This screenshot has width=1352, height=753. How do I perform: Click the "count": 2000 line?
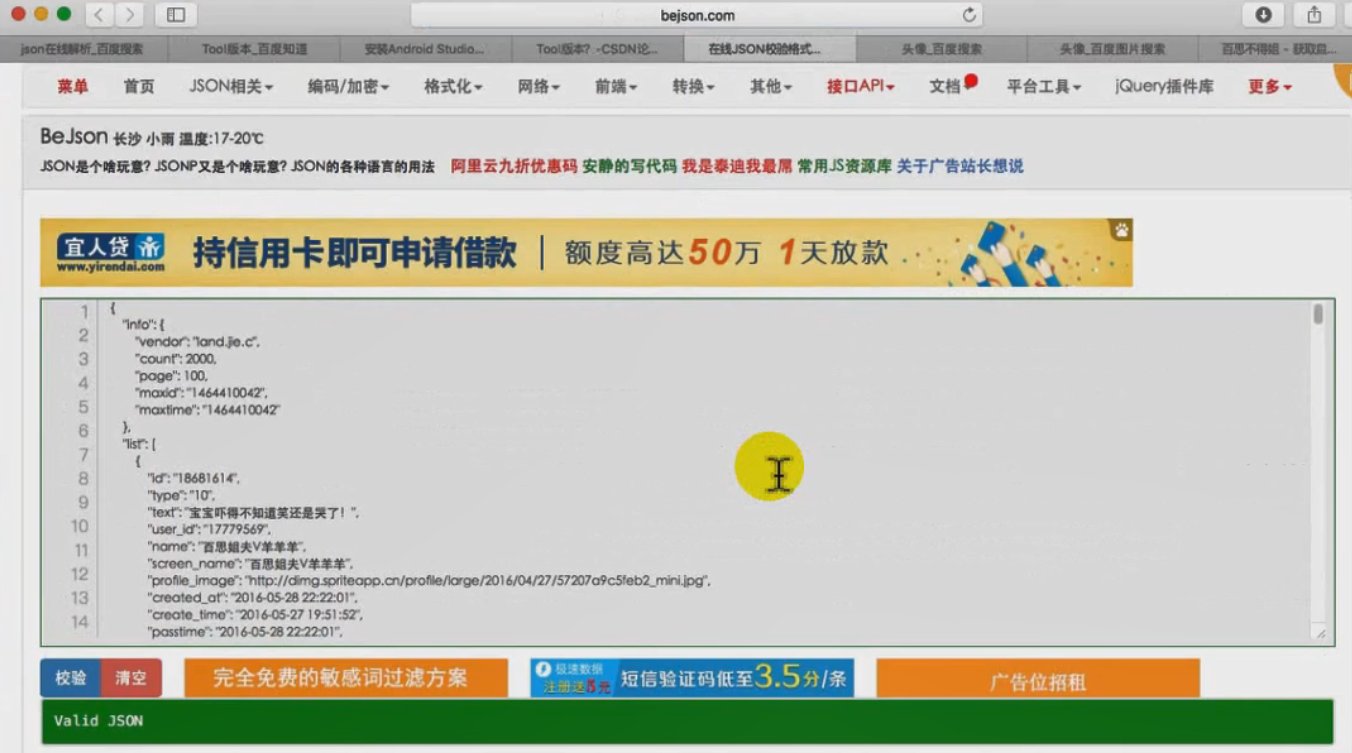click(176, 359)
